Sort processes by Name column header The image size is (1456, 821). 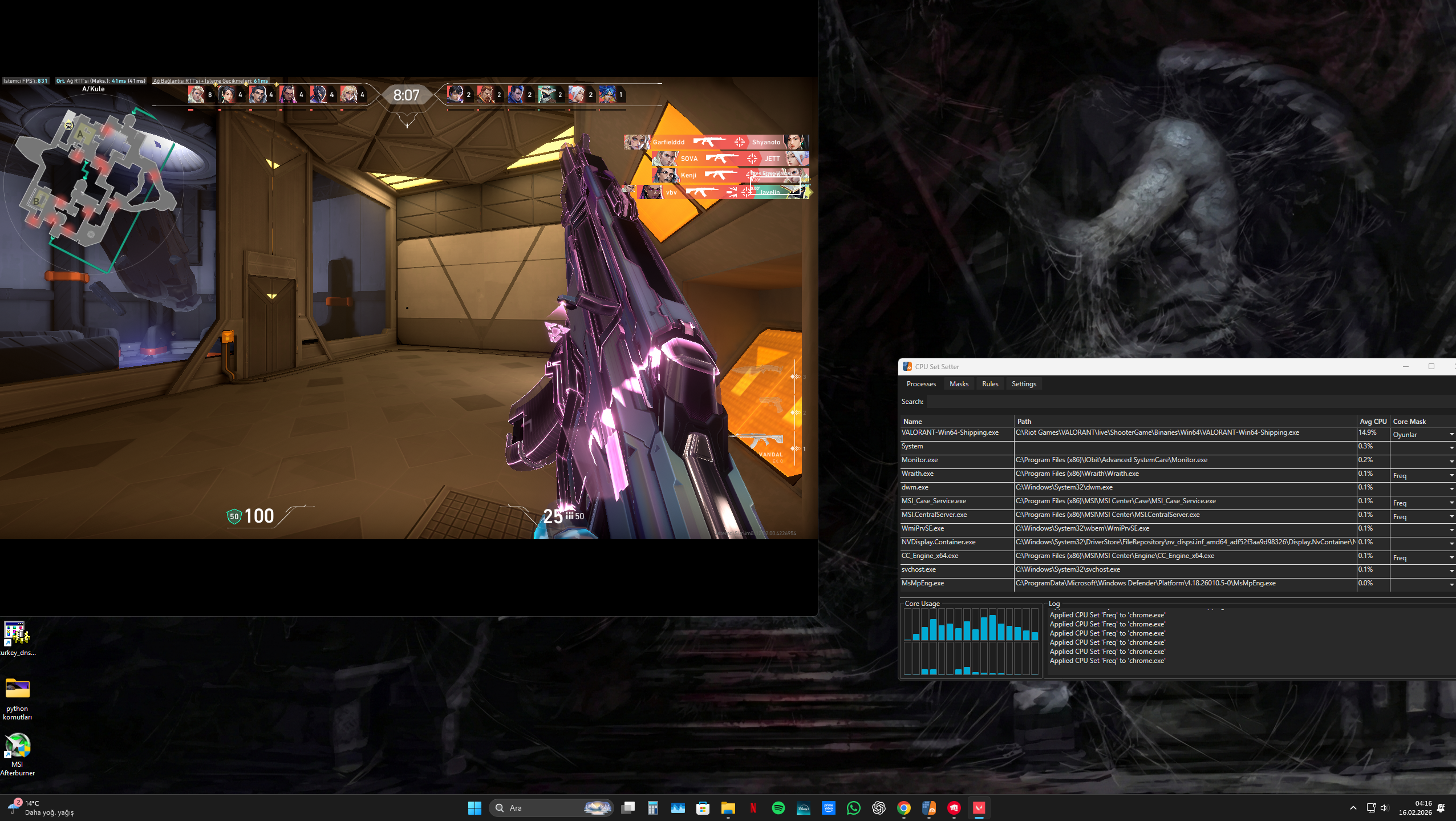click(957, 422)
